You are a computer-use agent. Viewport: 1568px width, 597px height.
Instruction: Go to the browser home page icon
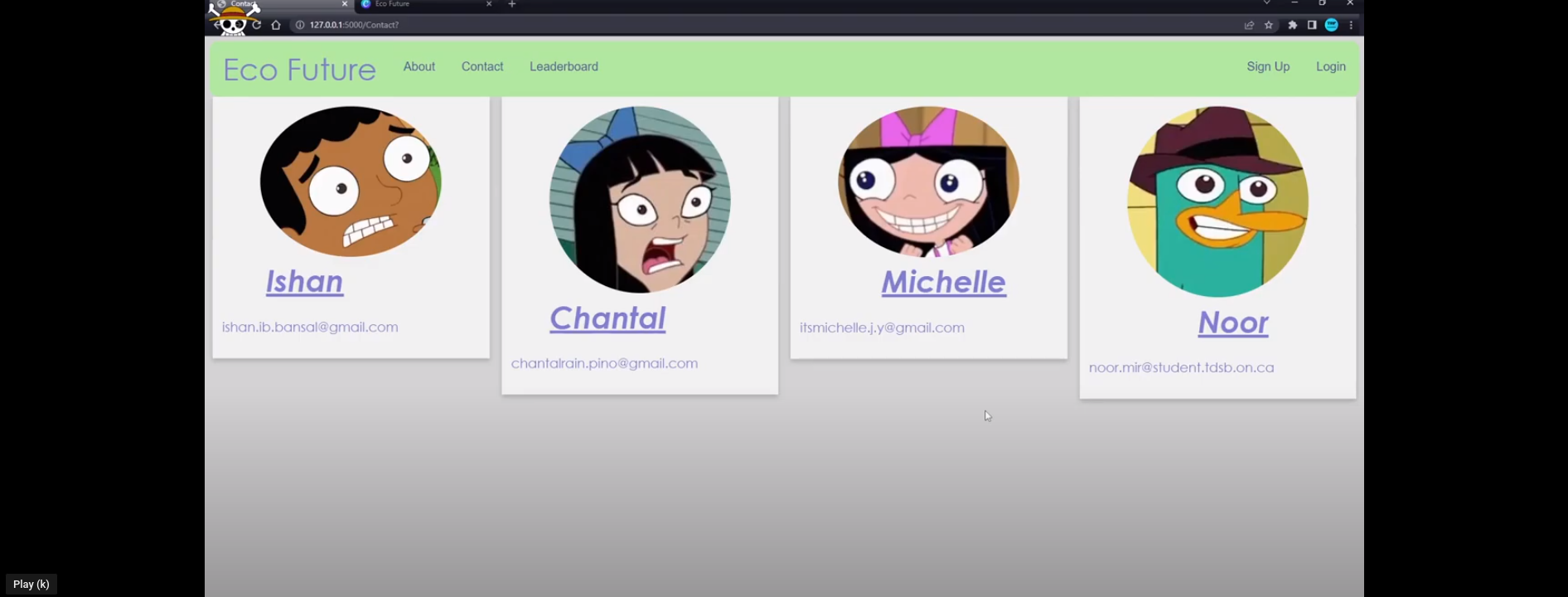coord(276,25)
